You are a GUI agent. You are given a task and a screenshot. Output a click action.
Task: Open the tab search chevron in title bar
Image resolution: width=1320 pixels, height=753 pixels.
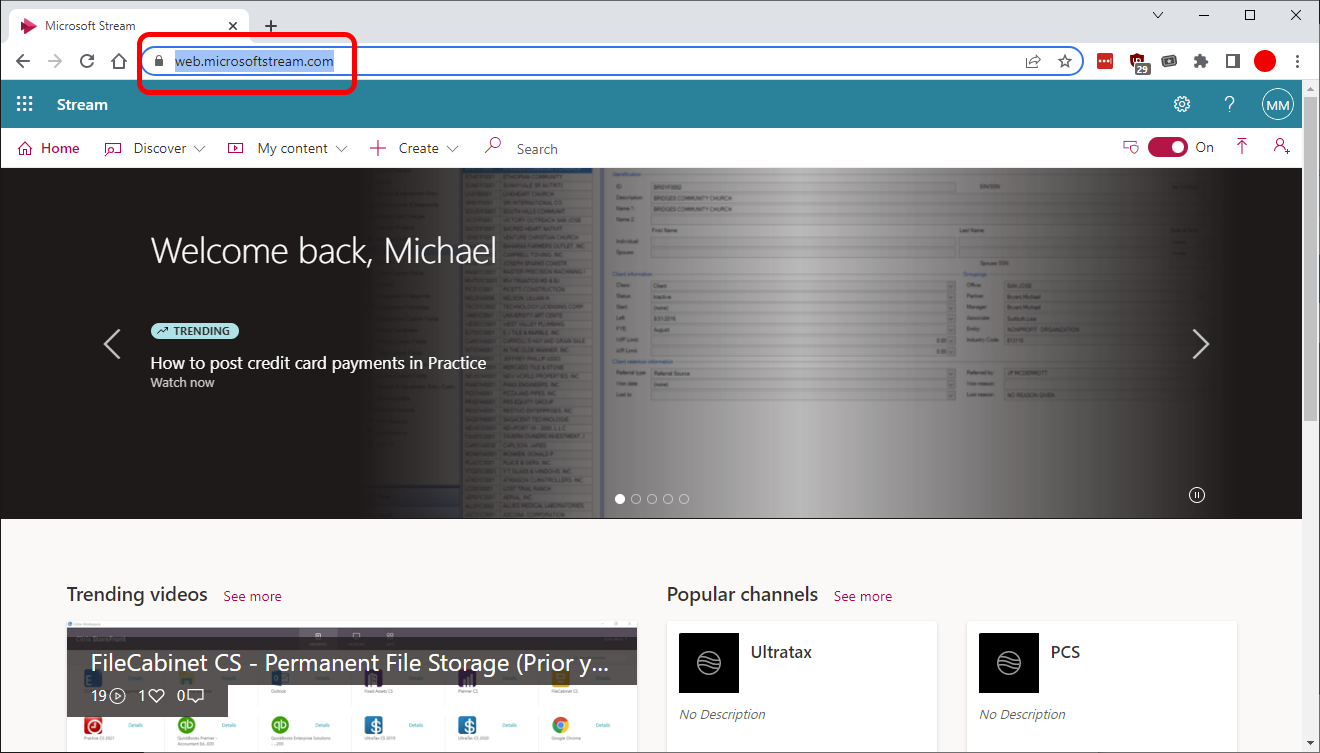(1158, 15)
